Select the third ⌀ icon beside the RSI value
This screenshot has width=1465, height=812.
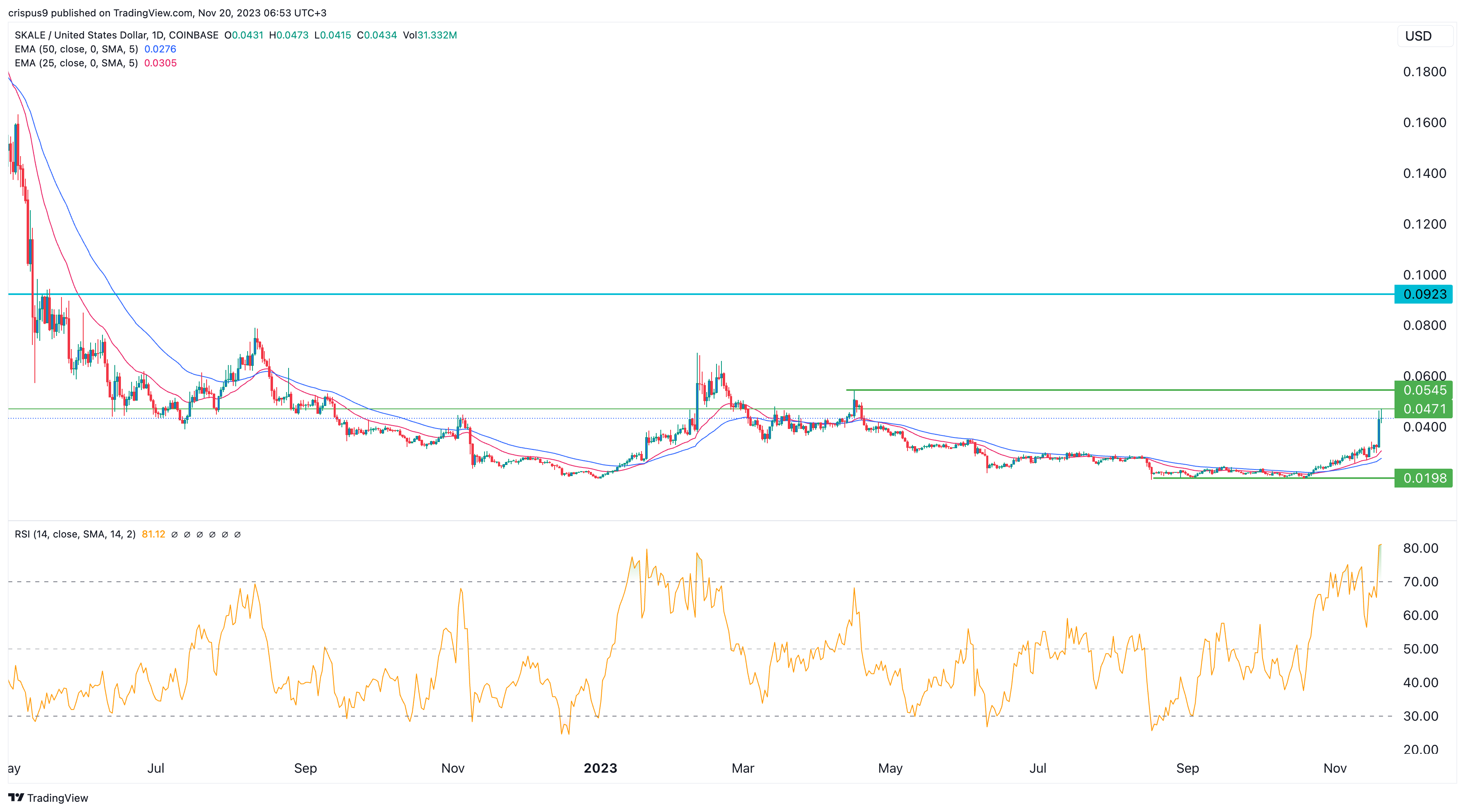click(200, 534)
